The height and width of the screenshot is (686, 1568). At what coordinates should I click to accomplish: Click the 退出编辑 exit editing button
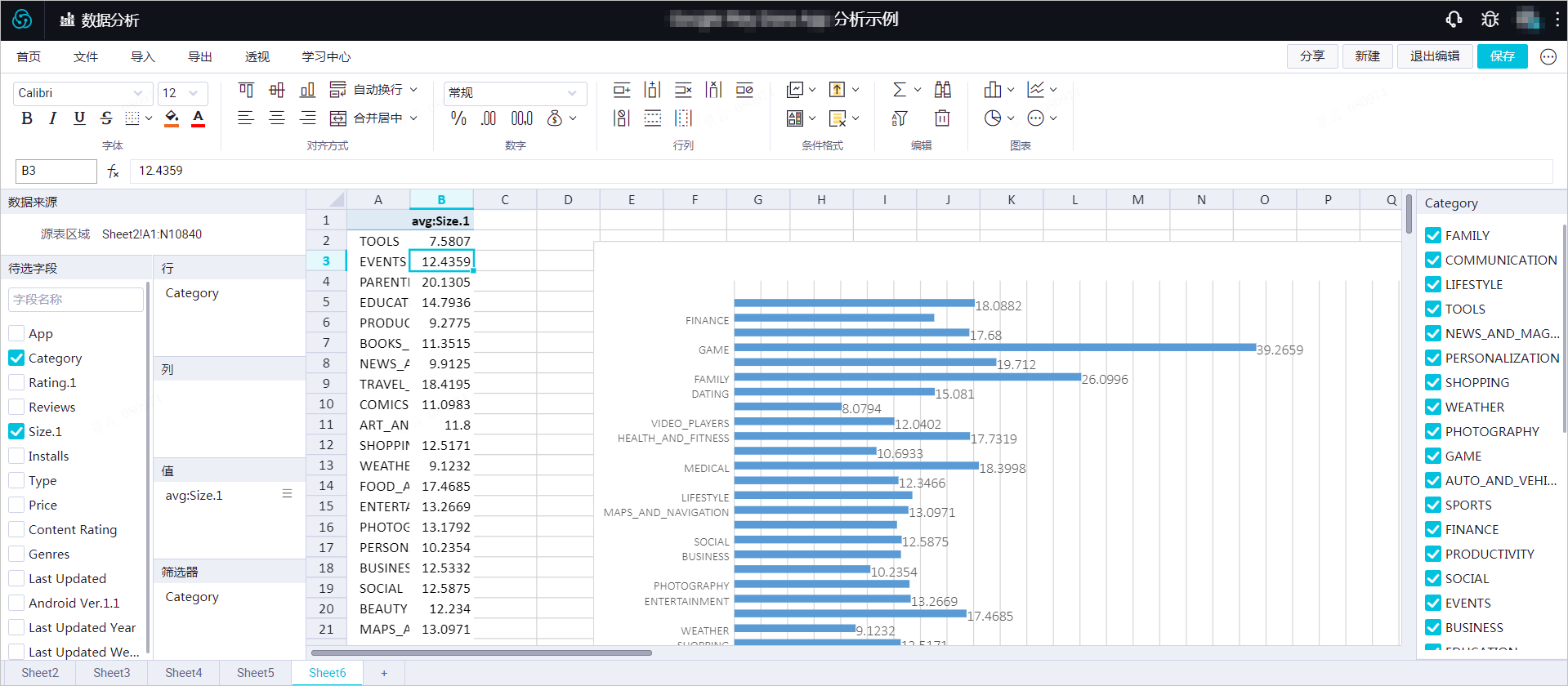coord(1435,56)
